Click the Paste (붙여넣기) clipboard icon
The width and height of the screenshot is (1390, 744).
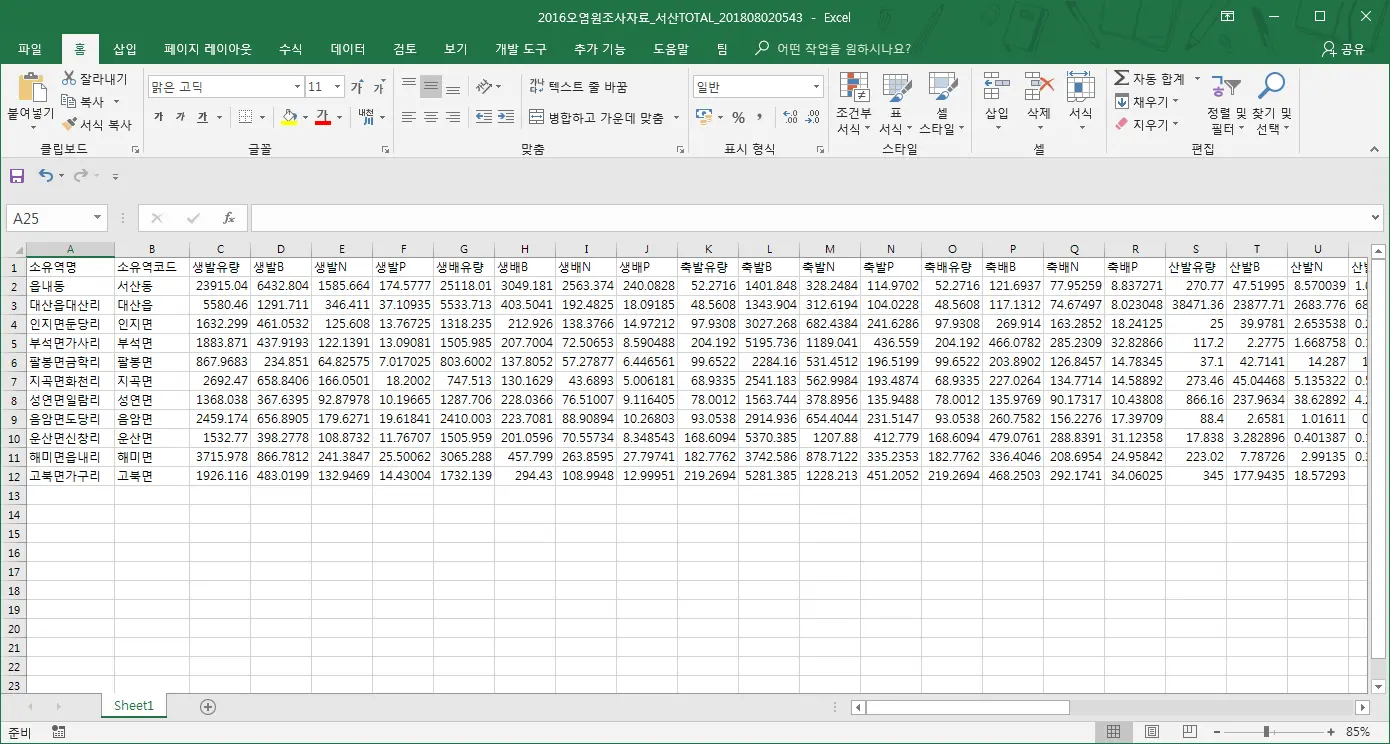[x=30, y=88]
